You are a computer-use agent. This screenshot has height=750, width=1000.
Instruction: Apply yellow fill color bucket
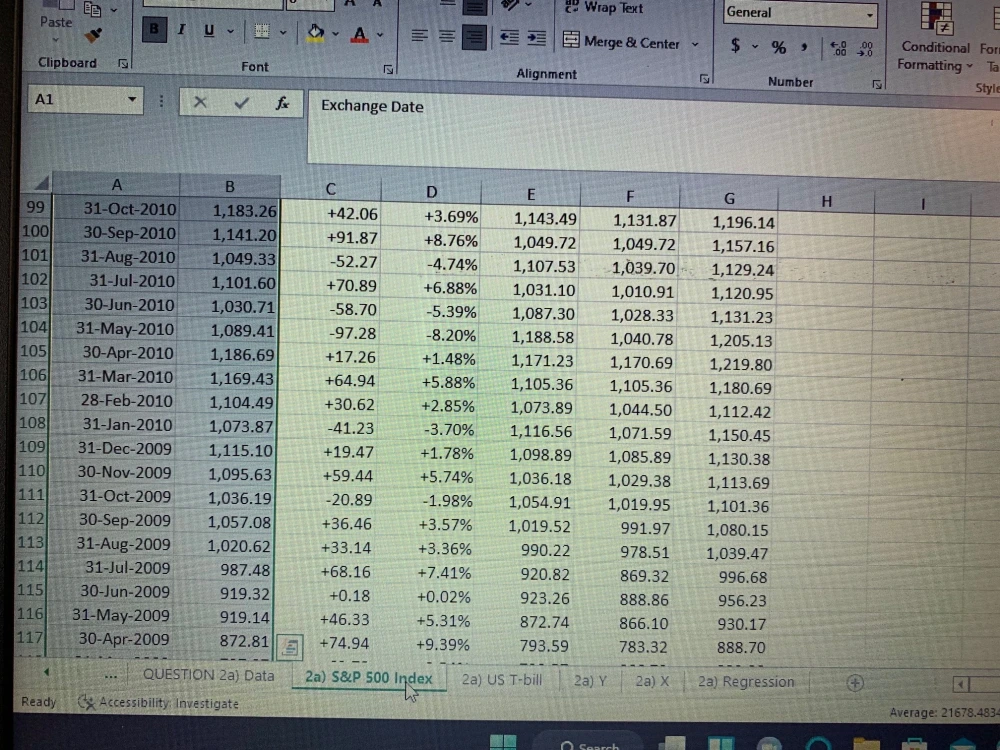point(315,33)
